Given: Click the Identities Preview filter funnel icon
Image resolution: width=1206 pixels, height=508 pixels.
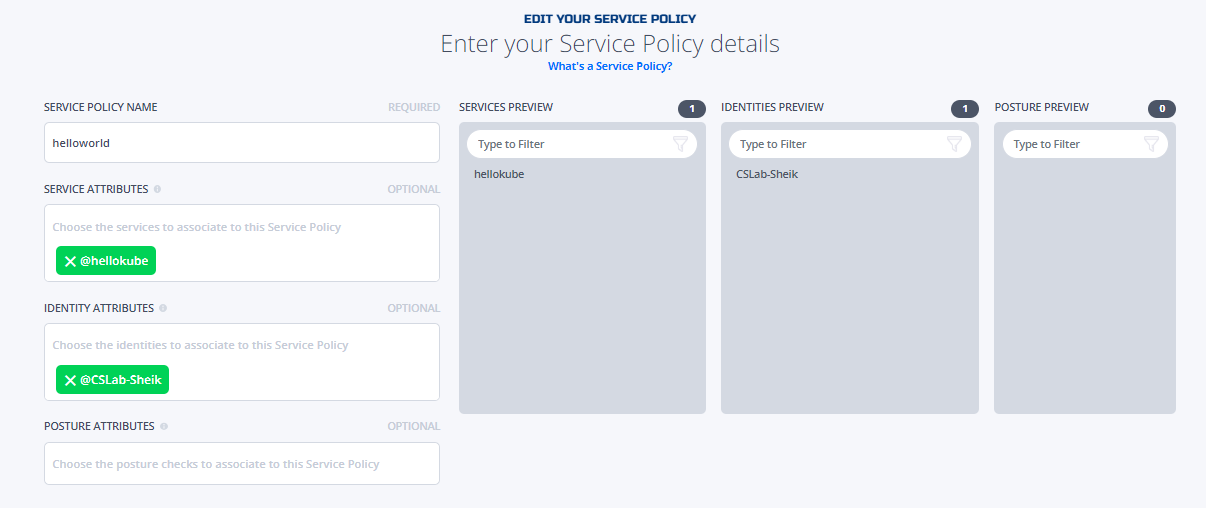Looking at the screenshot, I should [x=955, y=144].
